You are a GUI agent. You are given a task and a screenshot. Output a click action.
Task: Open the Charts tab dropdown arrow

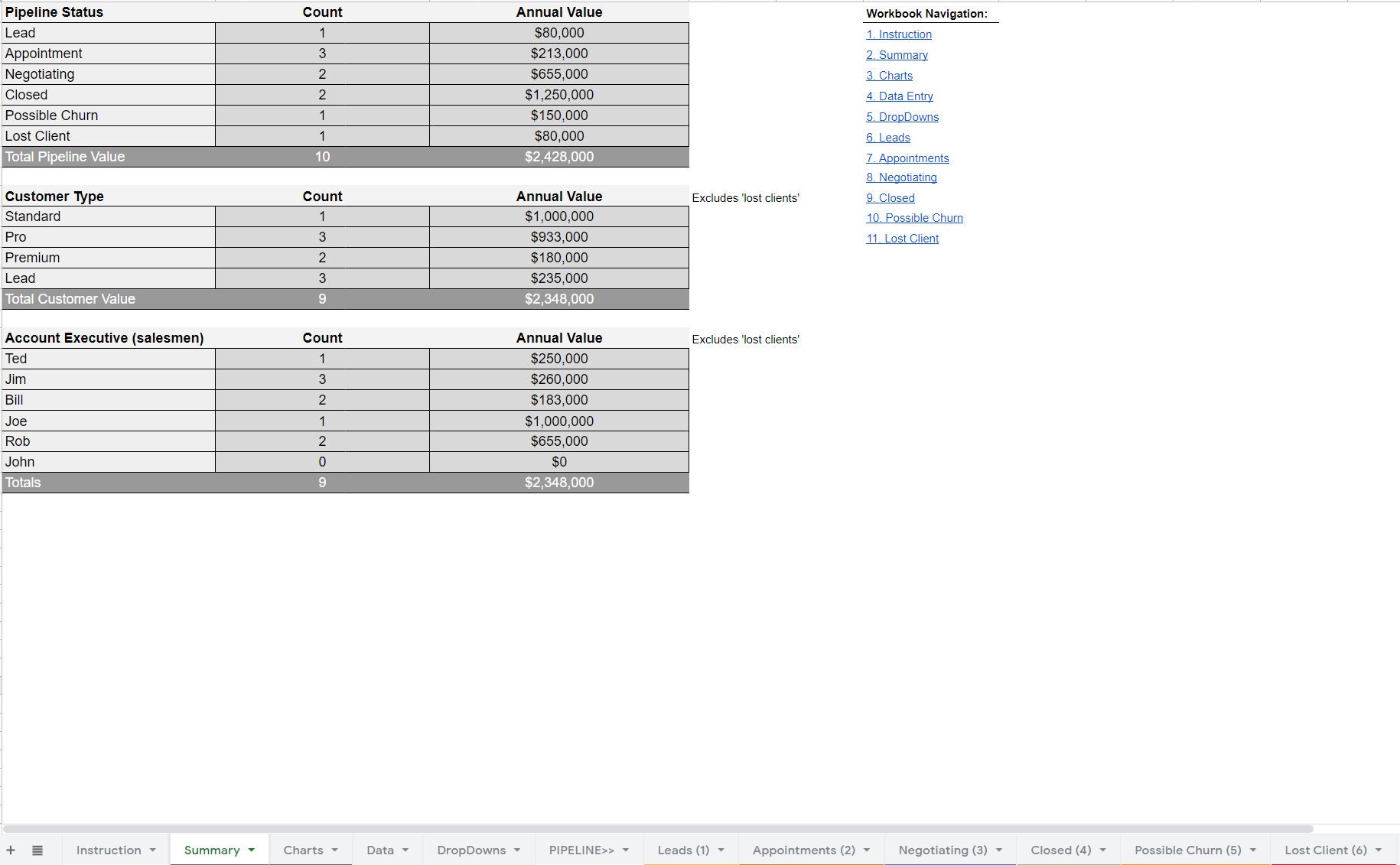click(334, 850)
